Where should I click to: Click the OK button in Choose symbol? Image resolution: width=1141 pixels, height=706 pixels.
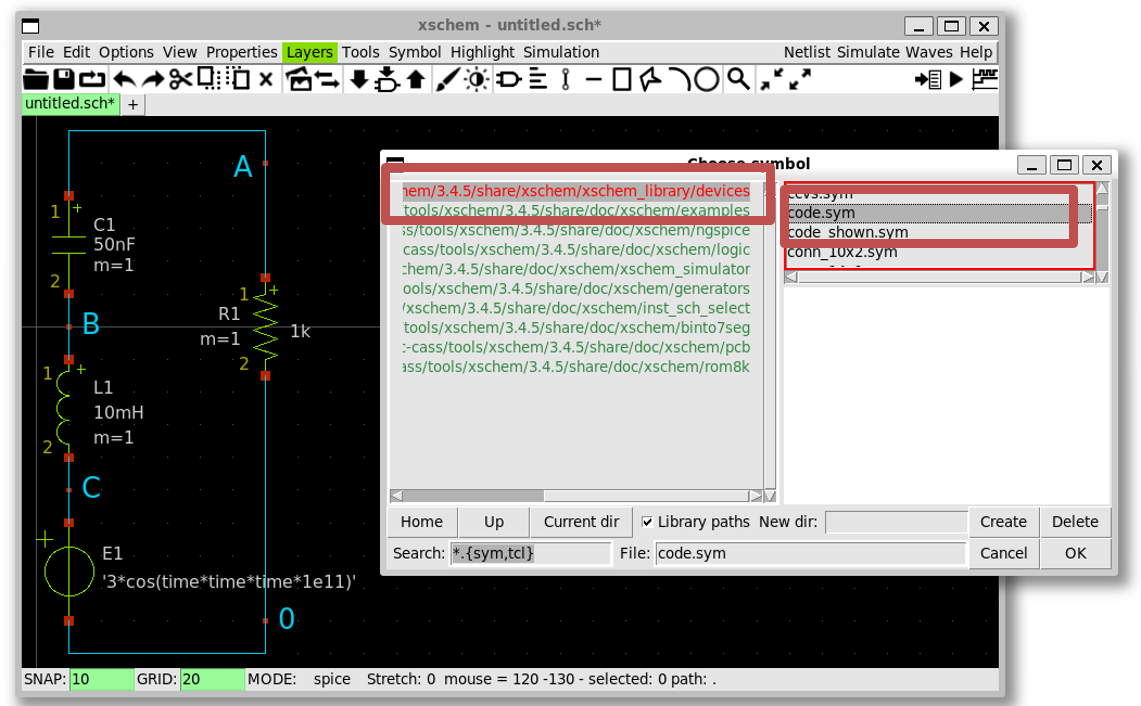1075,553
